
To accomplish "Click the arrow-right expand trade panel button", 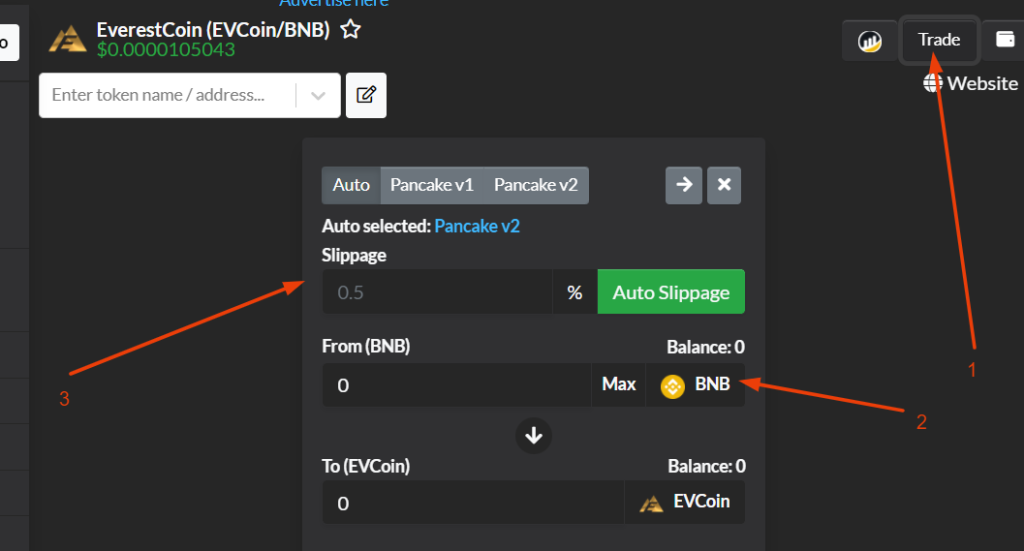I will click(x=684, y=185).
